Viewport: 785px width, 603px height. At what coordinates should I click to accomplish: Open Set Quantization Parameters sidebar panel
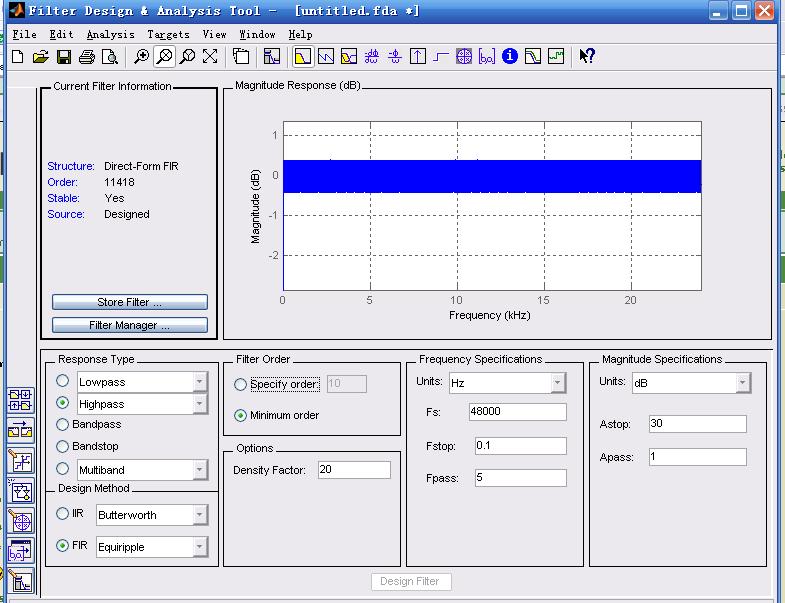pos(21,461)
